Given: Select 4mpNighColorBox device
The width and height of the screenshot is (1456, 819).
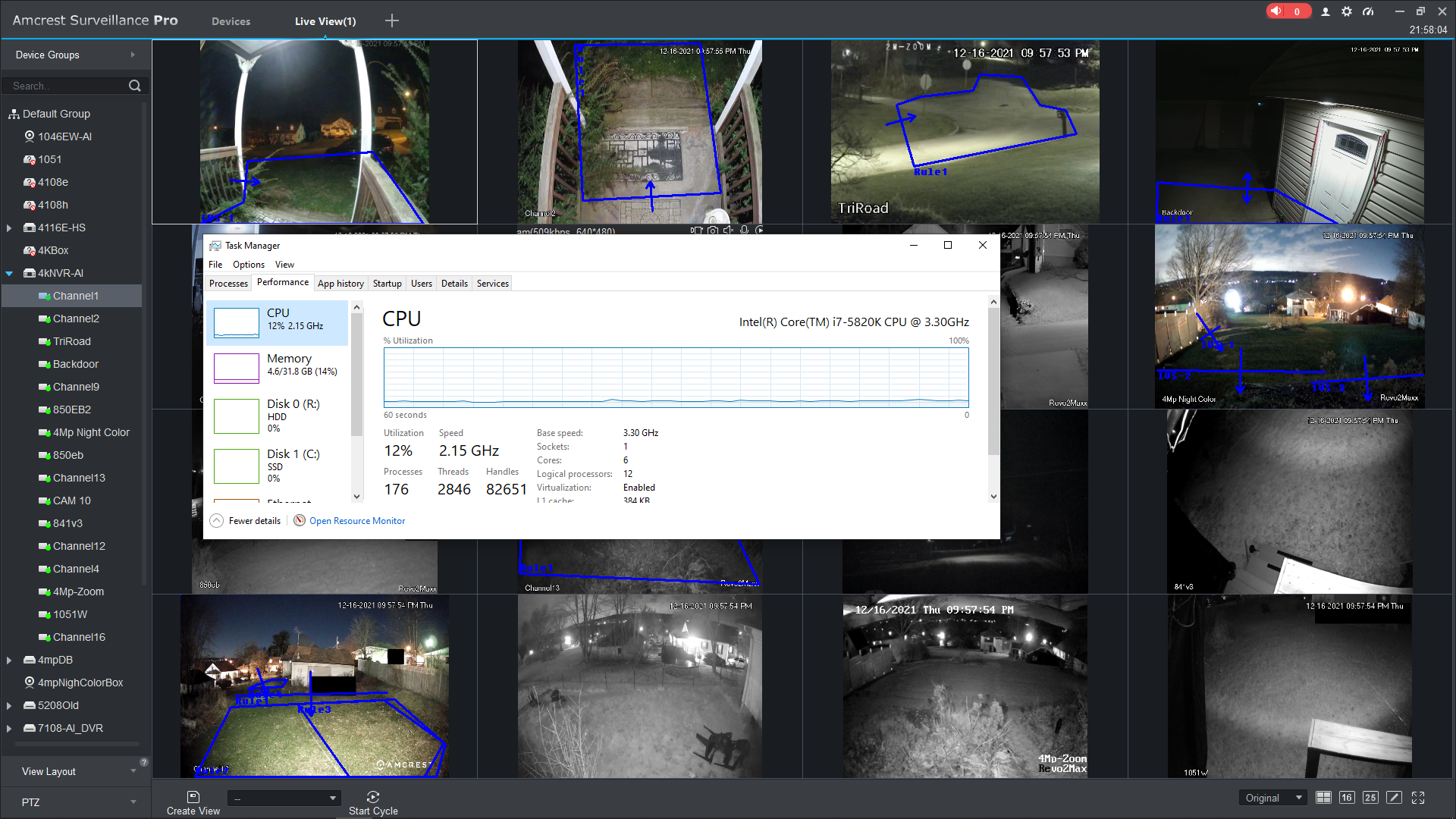Looking at the screenshot, I should pyautogui.click(x=72, y=682).
